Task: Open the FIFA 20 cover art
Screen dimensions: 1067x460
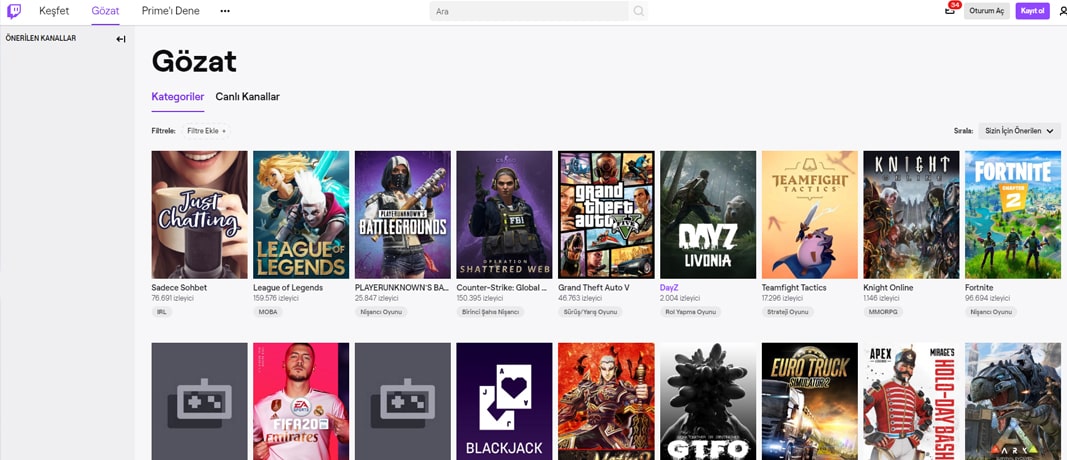Action: (301, 401)
